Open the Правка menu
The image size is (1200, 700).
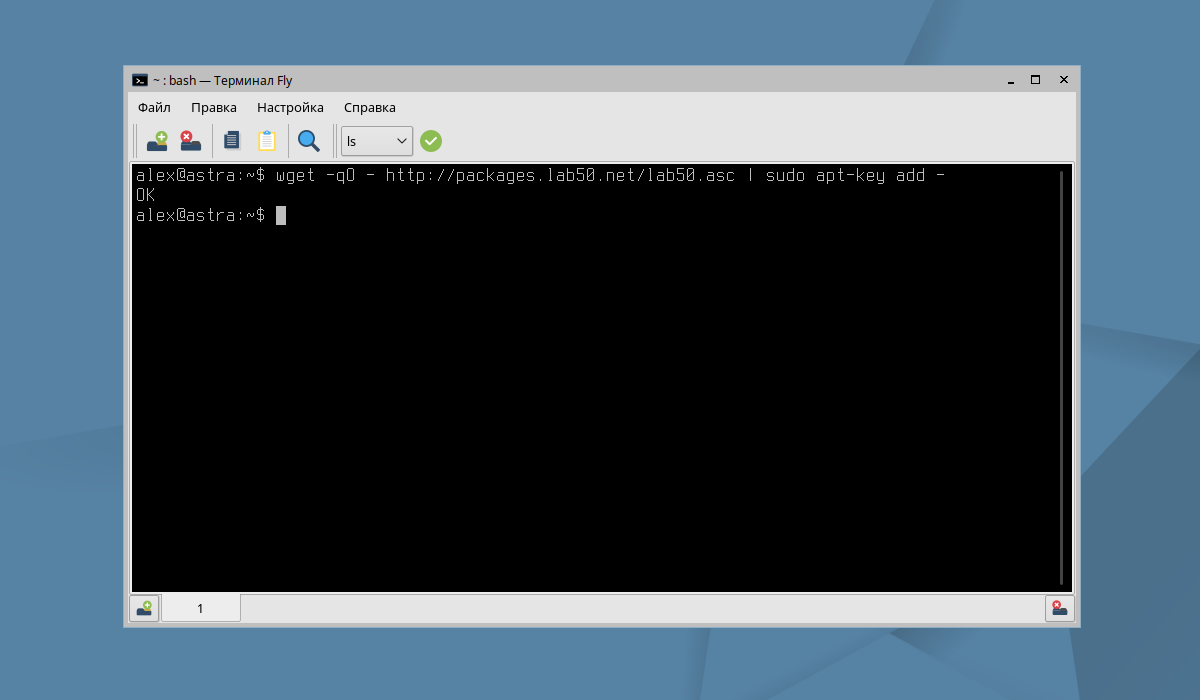(x=214, y=107)
